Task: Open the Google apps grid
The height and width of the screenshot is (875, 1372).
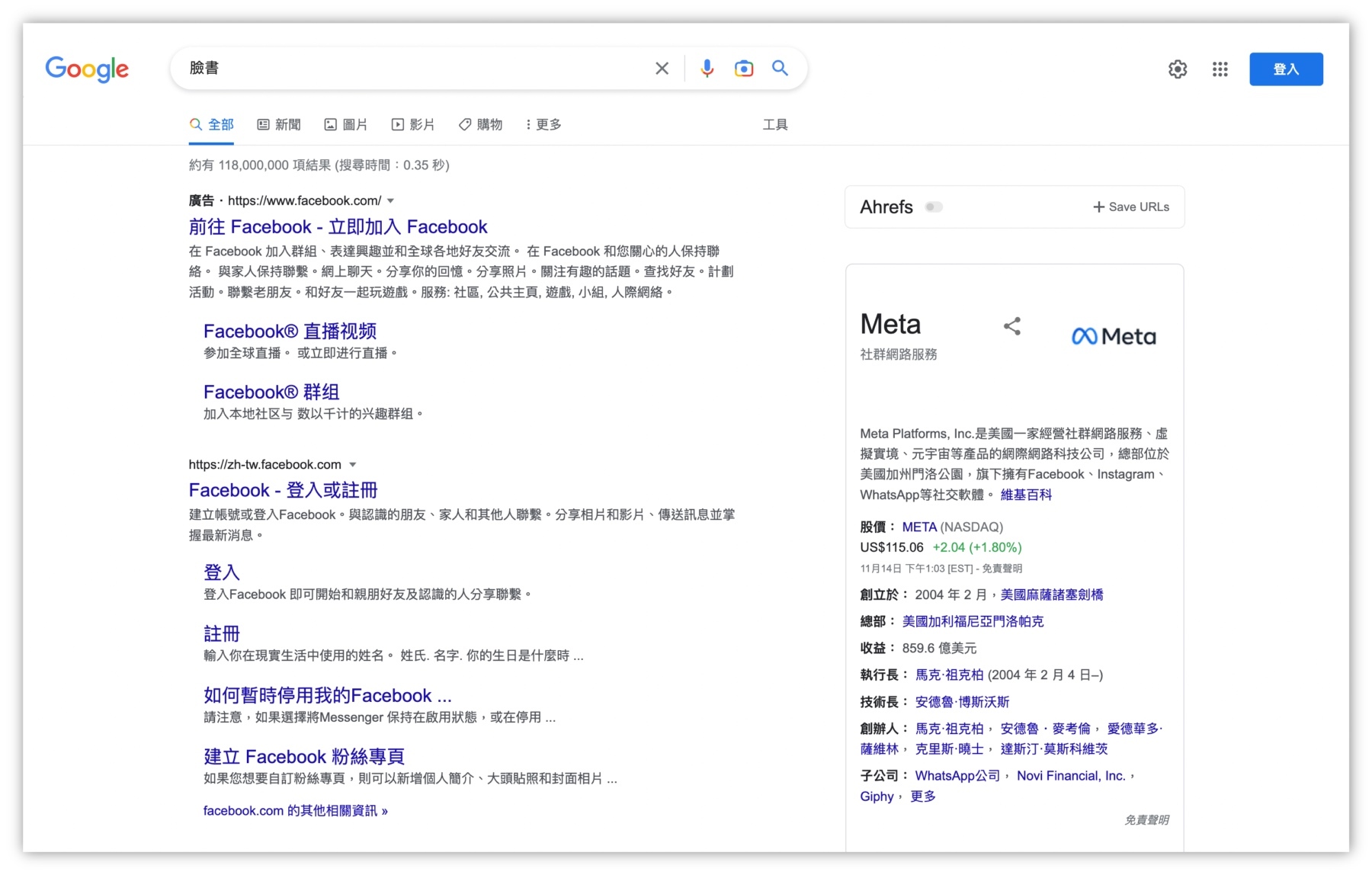Action: (x=1220, y=69)
